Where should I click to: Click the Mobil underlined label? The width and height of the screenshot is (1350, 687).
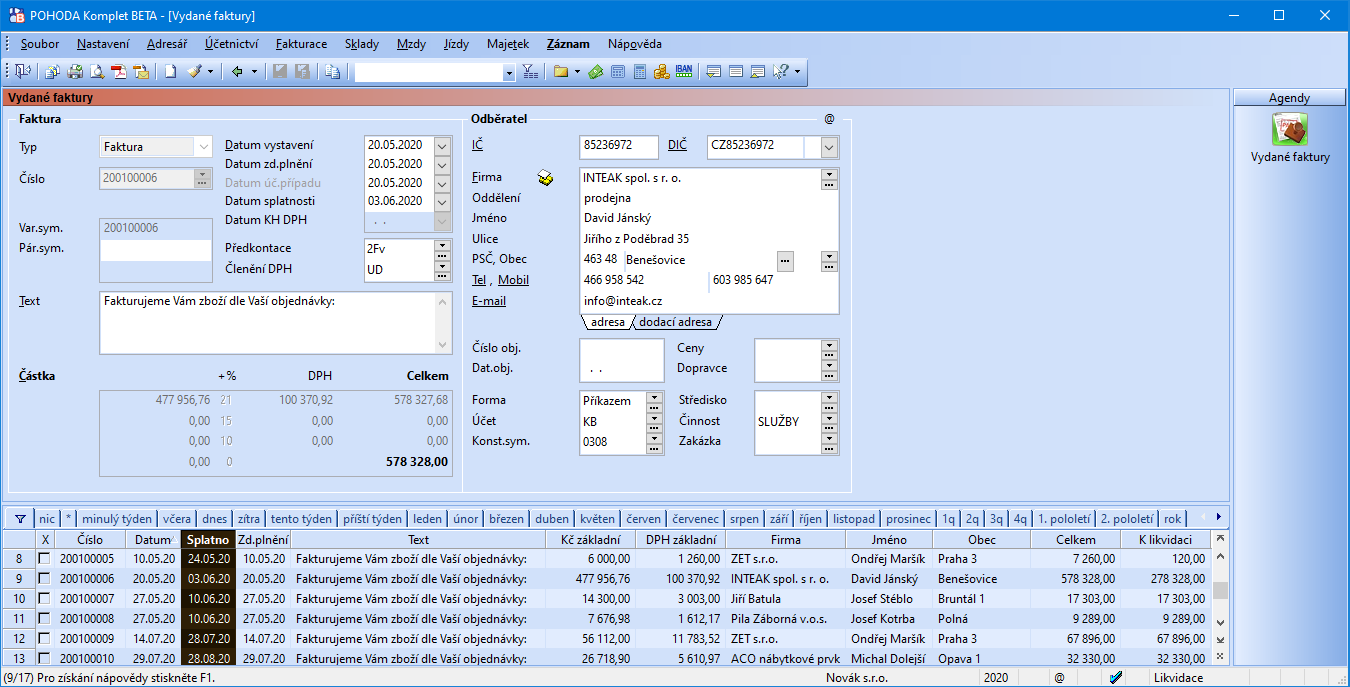(x=514, y=280)
